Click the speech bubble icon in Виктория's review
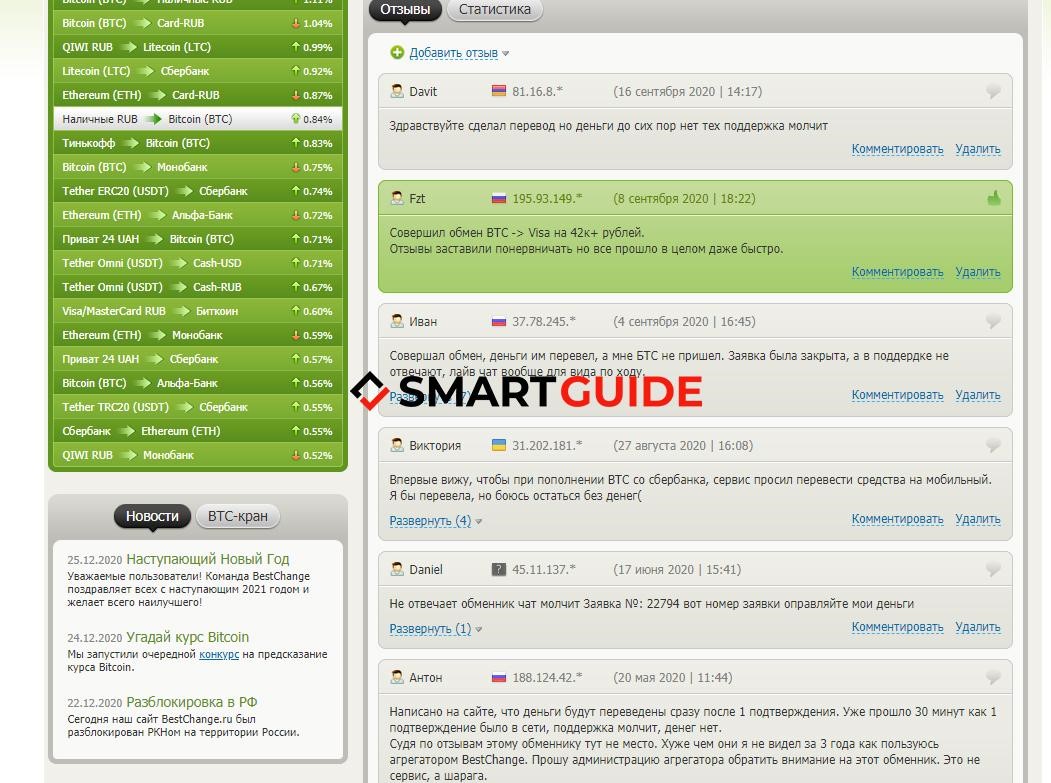Viewport: 1051px width, 783px height. 993,445
